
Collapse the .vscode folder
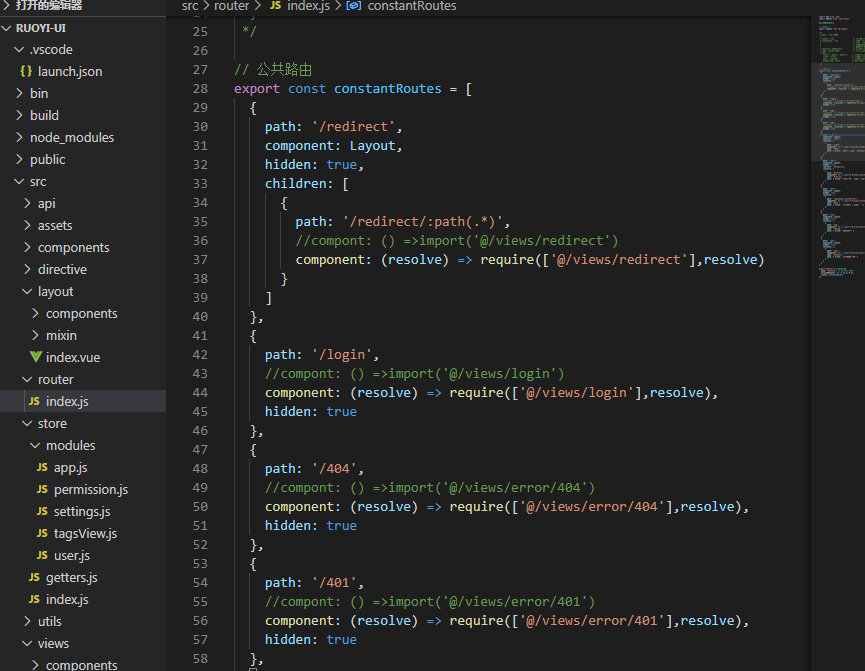point(19,49)
